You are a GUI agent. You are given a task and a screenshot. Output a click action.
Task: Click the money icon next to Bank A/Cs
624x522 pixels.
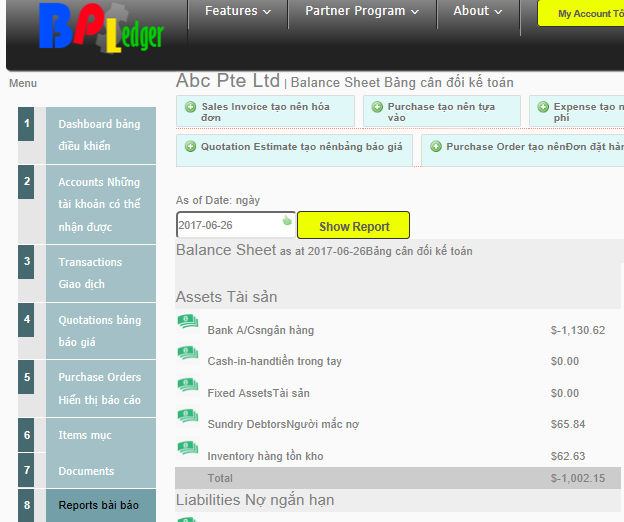coord(187,322)
